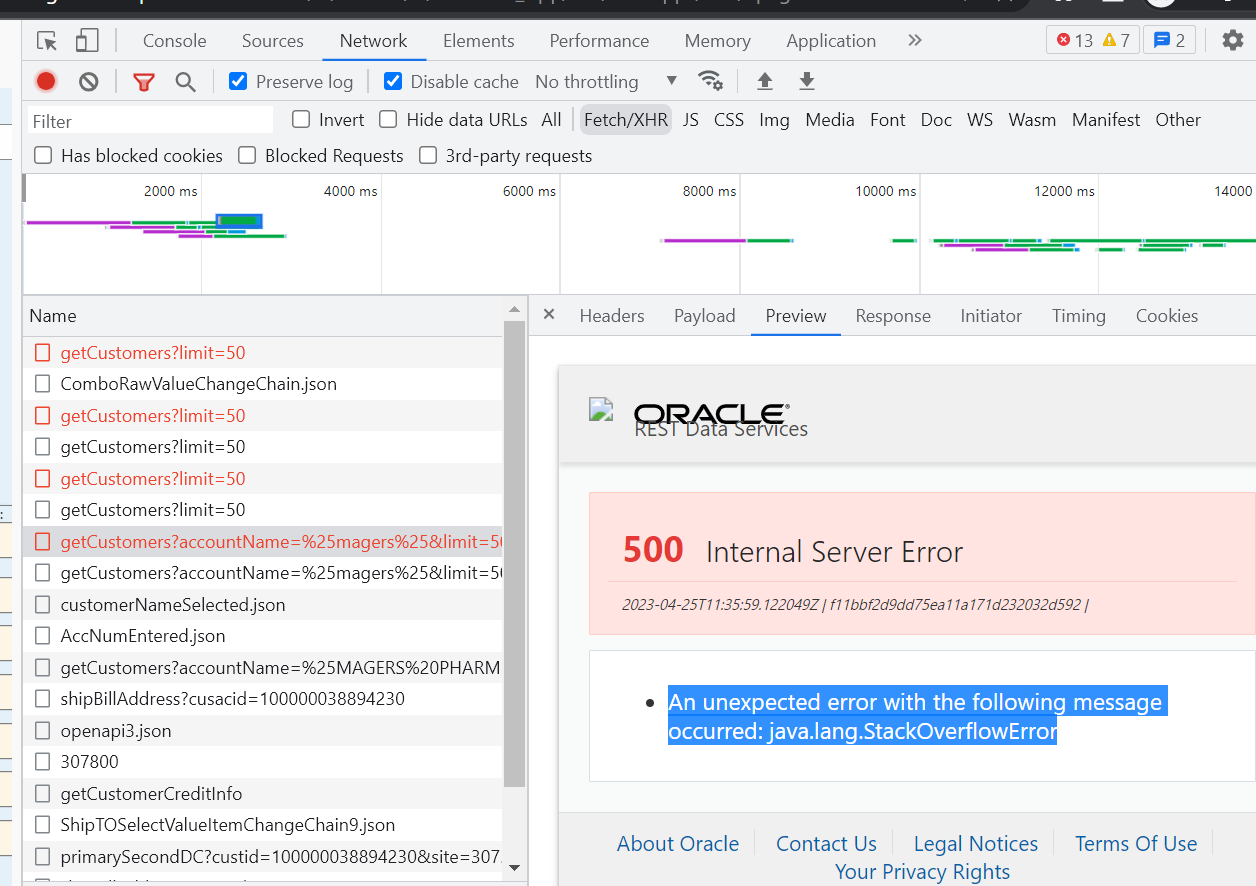
Task: Enable Hide data URLs filter
Action: click(387, 119)
